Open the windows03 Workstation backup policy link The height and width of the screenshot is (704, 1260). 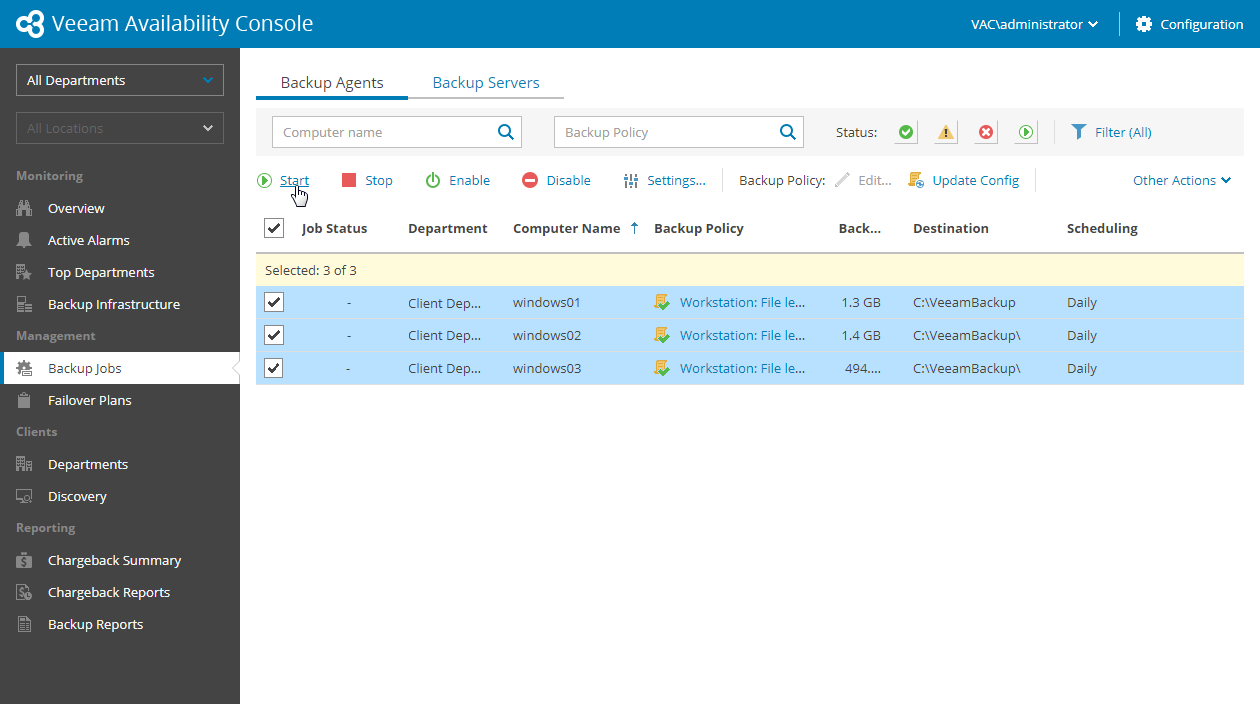pos(742,368)
